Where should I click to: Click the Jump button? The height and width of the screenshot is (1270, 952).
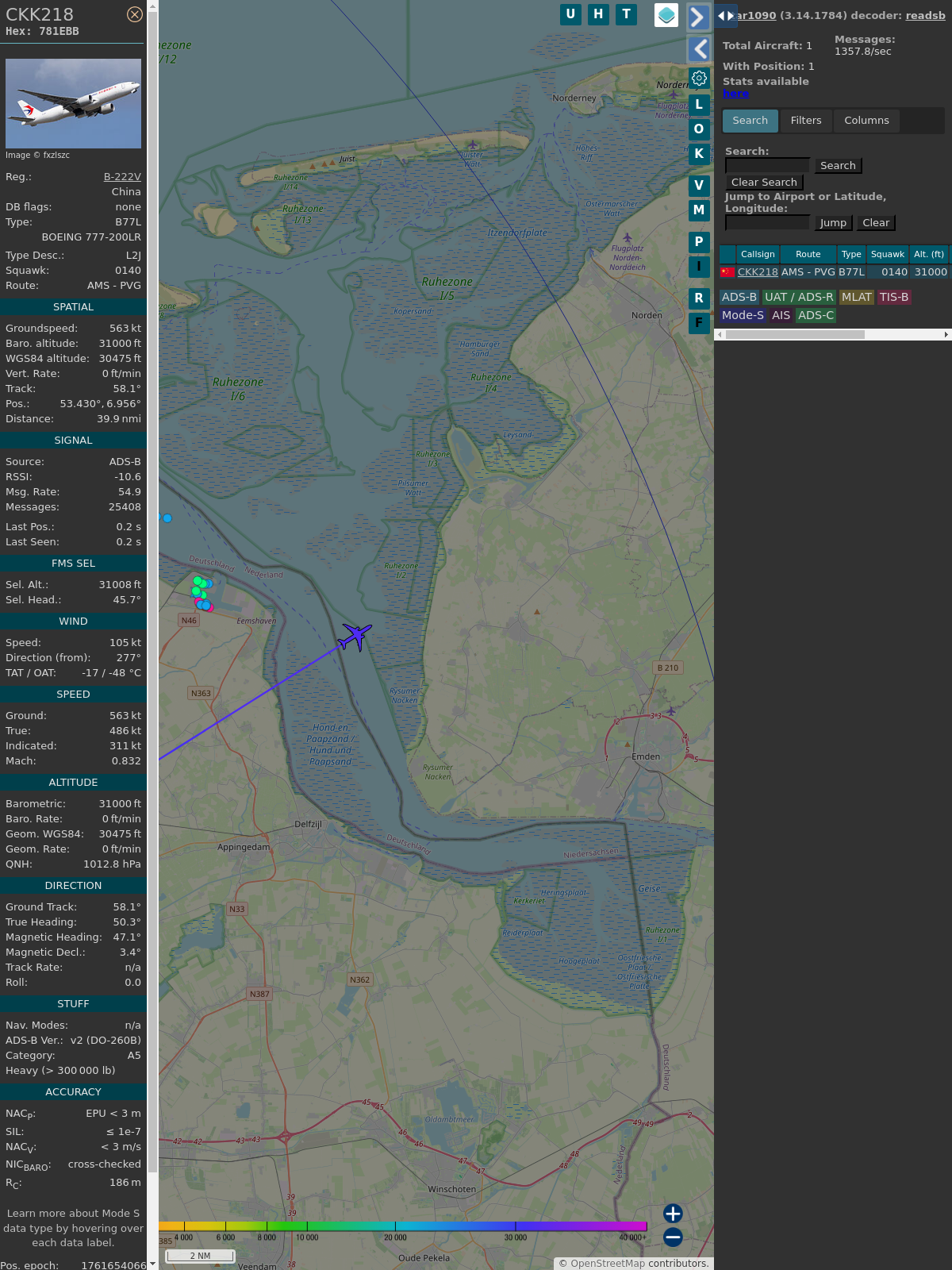pos(833,223)
